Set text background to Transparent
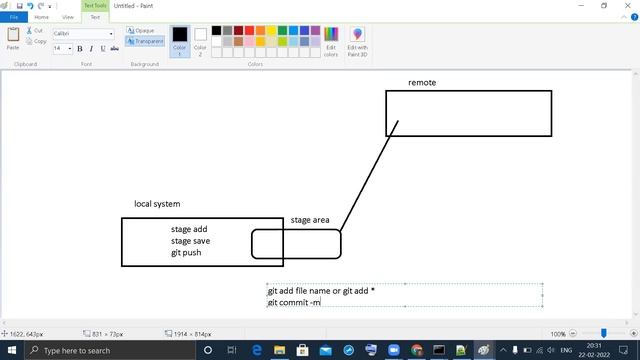640x360 pixels. click(x=145, y=41)
